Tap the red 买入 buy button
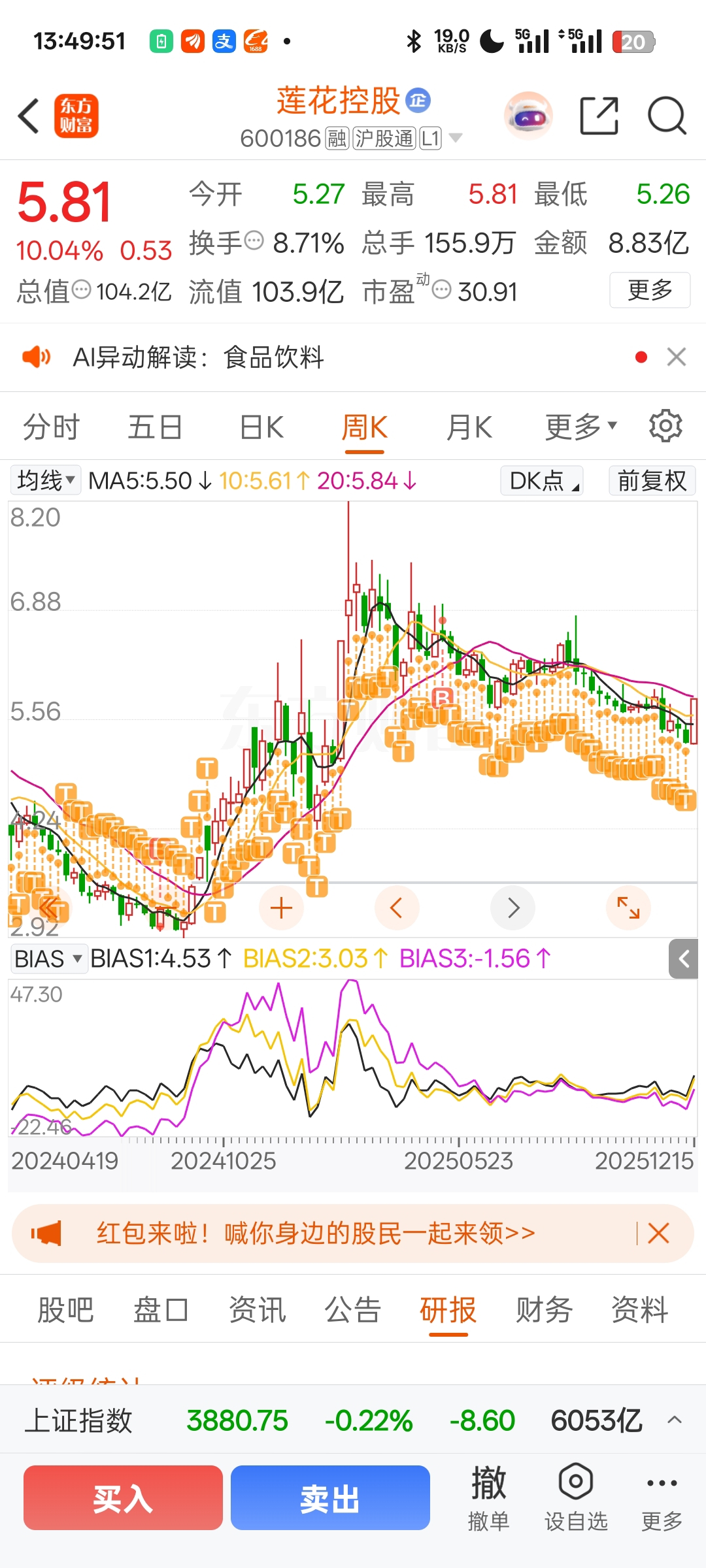The height and width of the screenshot is (1568, 706). coord(123,1497)
